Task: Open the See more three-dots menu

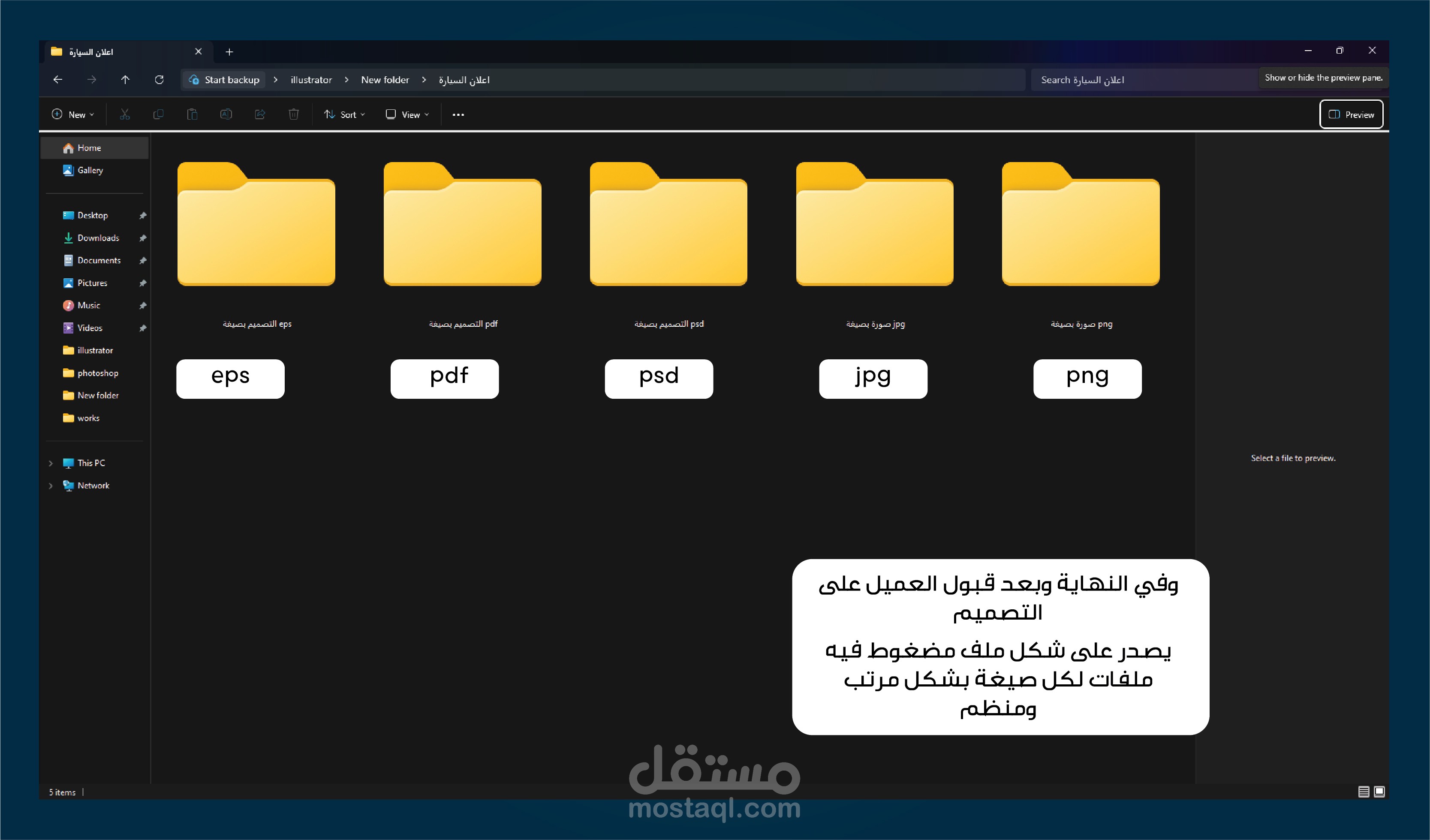Action: tap(458, 114)
